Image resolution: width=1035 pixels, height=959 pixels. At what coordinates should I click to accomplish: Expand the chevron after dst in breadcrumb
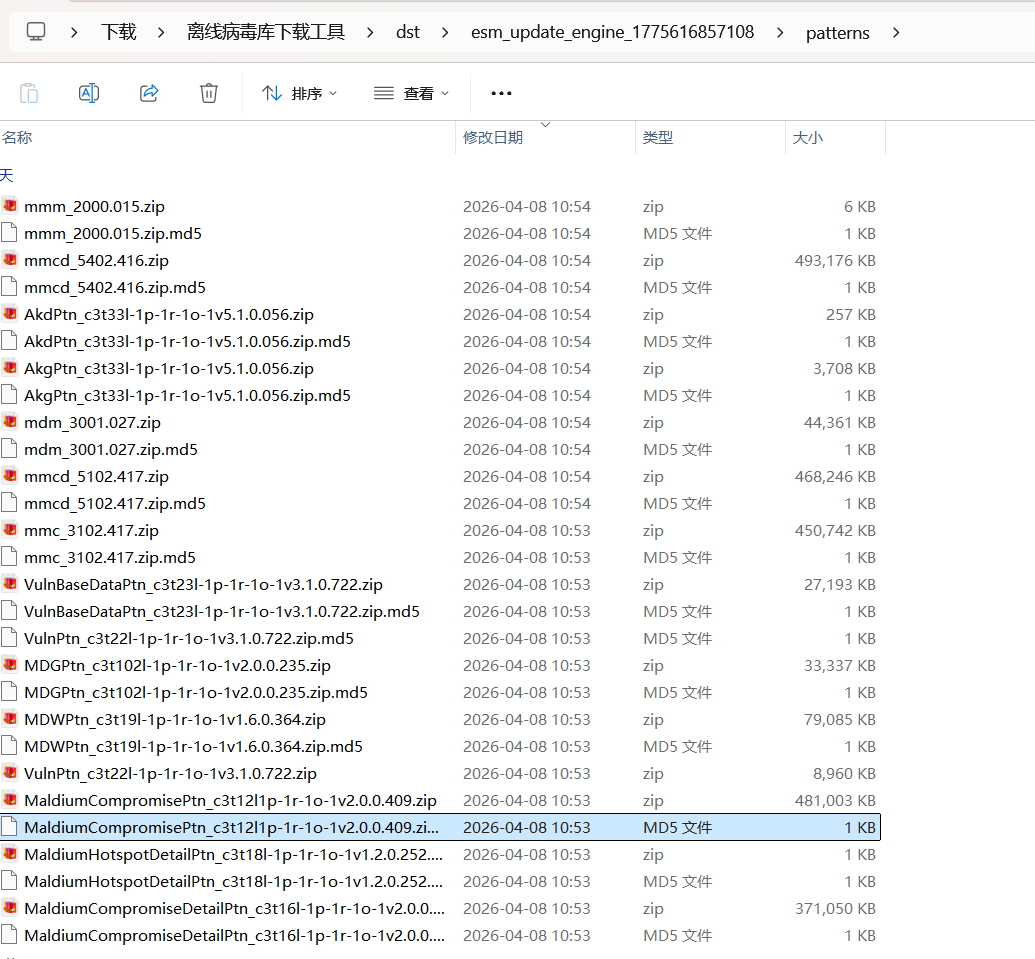(x=445, y=32)
